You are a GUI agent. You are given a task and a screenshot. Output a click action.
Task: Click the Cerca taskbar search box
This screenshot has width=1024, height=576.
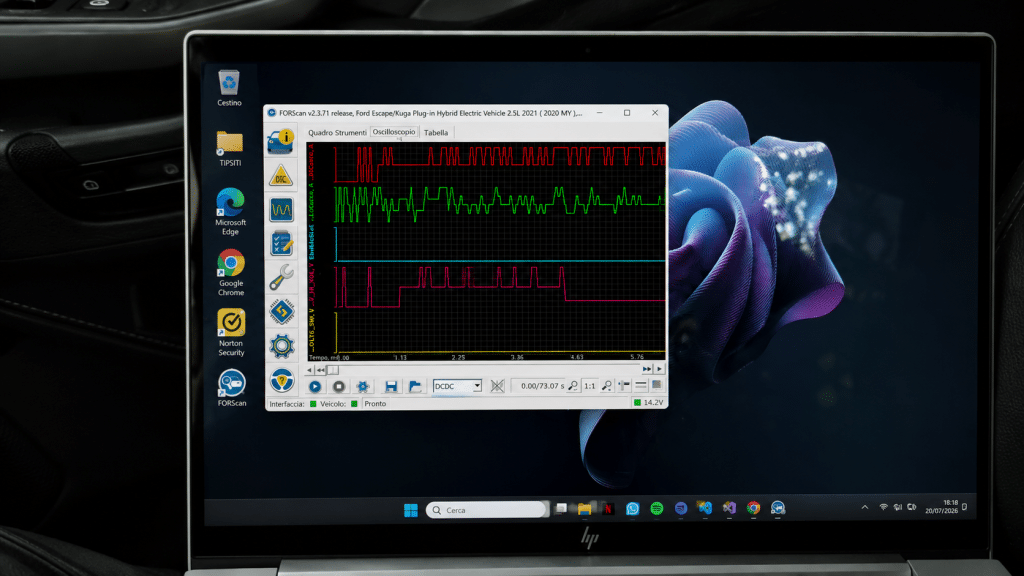point(487,510)
